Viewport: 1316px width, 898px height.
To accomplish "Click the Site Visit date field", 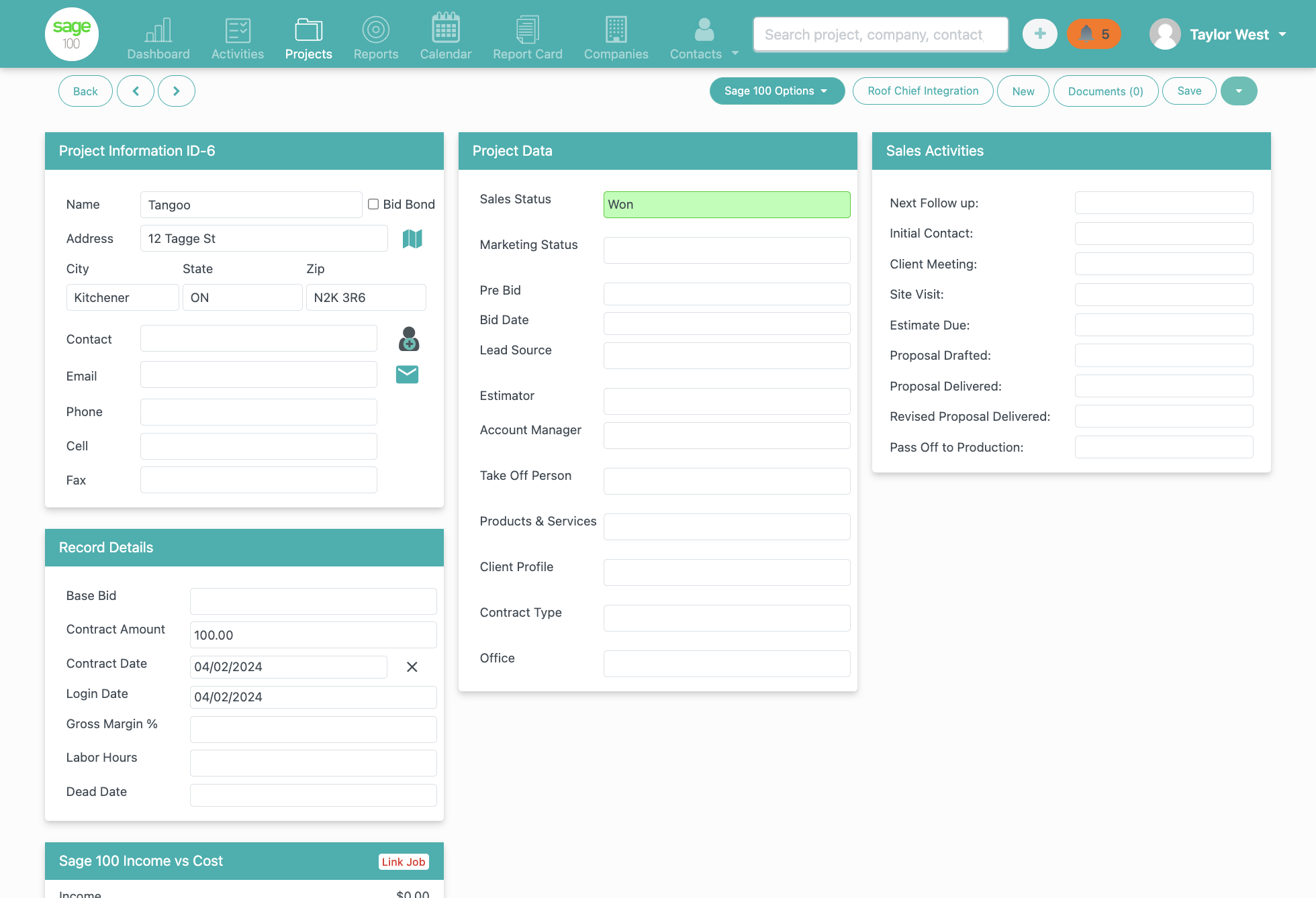I will (1164, 295).
